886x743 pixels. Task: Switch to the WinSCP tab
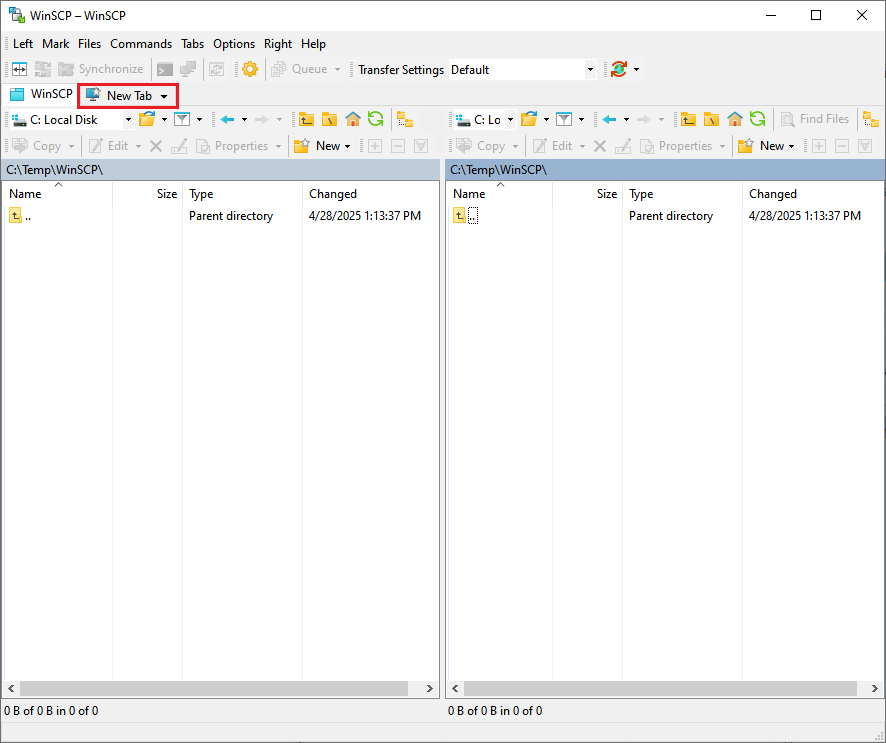[x=41, y=94]
